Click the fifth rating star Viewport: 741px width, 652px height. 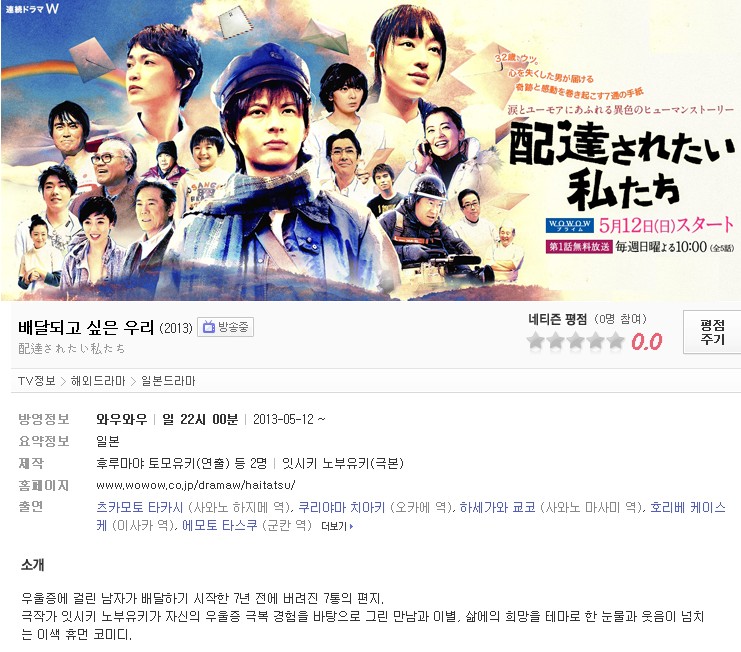click(615, 340)
